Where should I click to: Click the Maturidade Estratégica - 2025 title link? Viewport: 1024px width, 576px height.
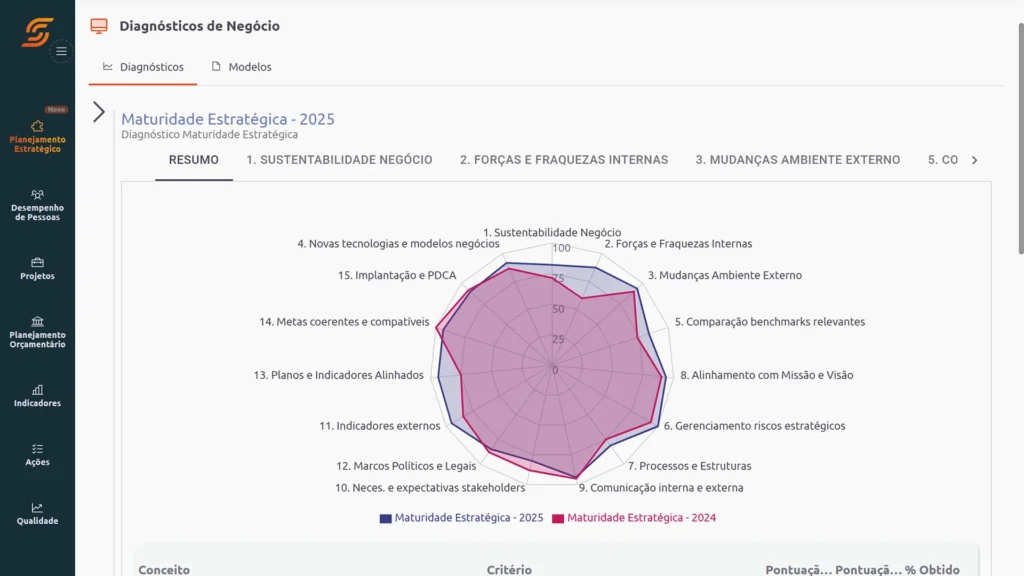pyautogui.click(x=228, y=119)
